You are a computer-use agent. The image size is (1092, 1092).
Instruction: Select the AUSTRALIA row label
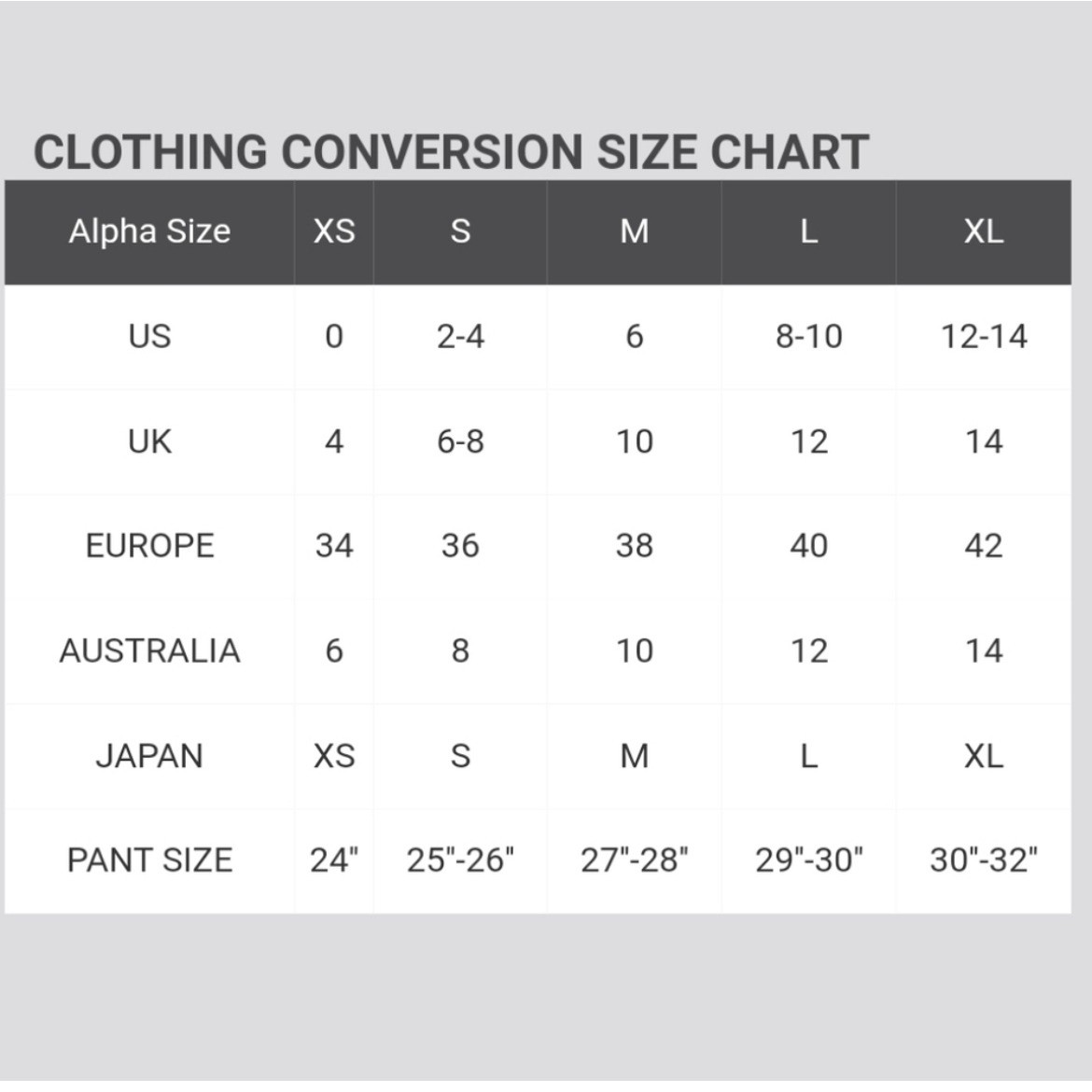point(149,651)
